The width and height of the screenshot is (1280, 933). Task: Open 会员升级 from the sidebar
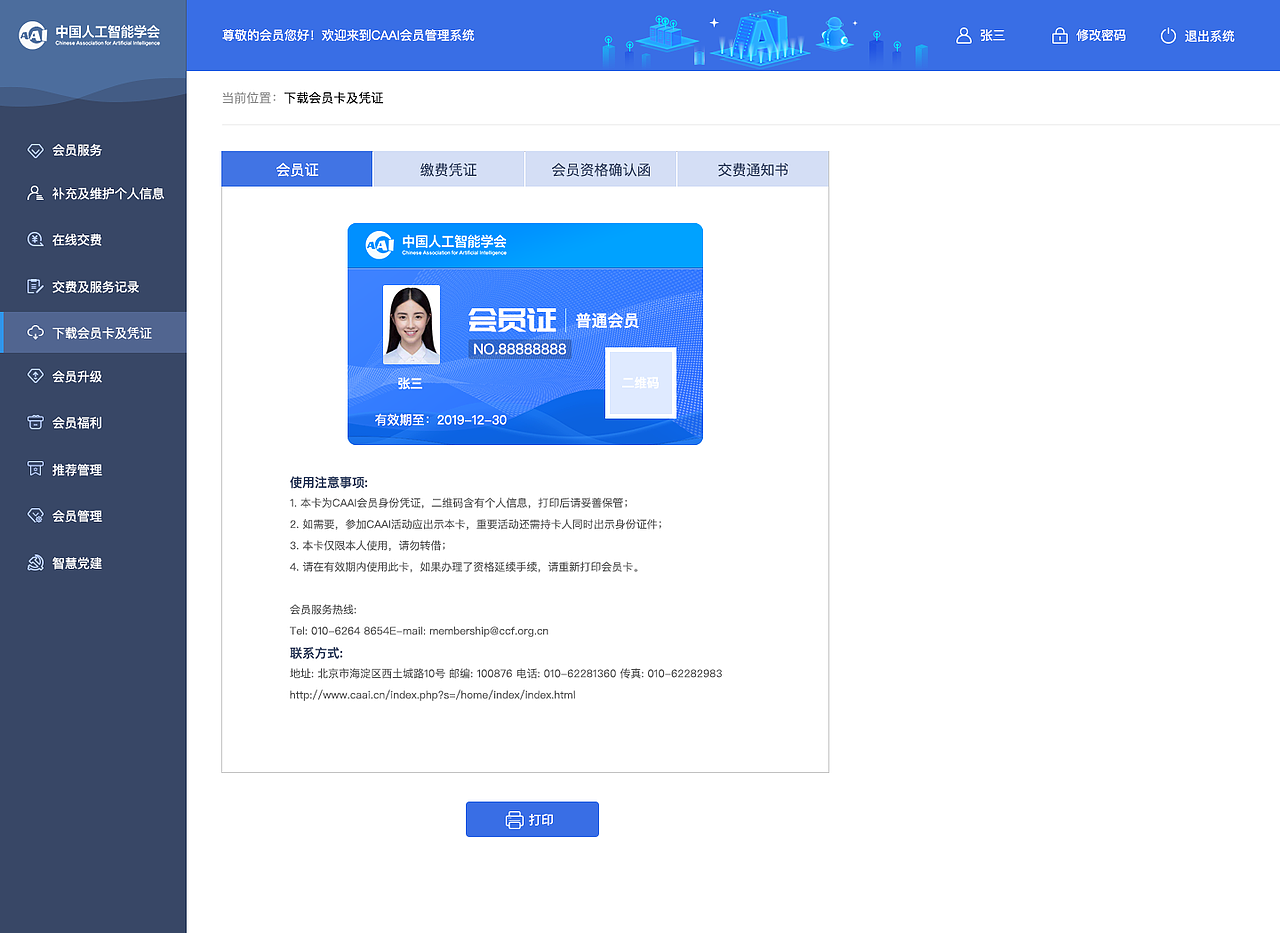(35, 376)
